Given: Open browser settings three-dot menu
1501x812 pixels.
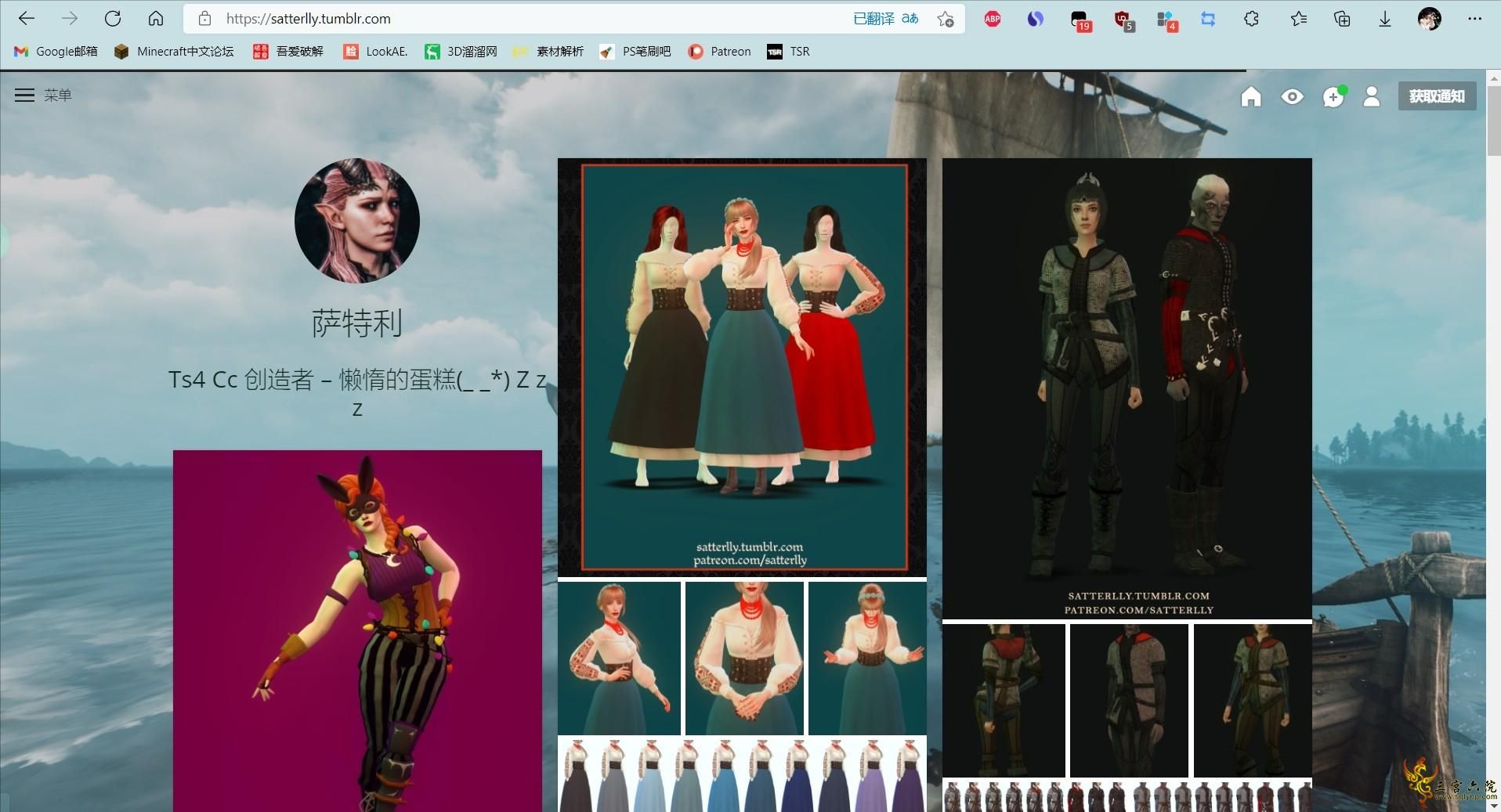Looking at the screenshot, I should (x=1474, y=19).
